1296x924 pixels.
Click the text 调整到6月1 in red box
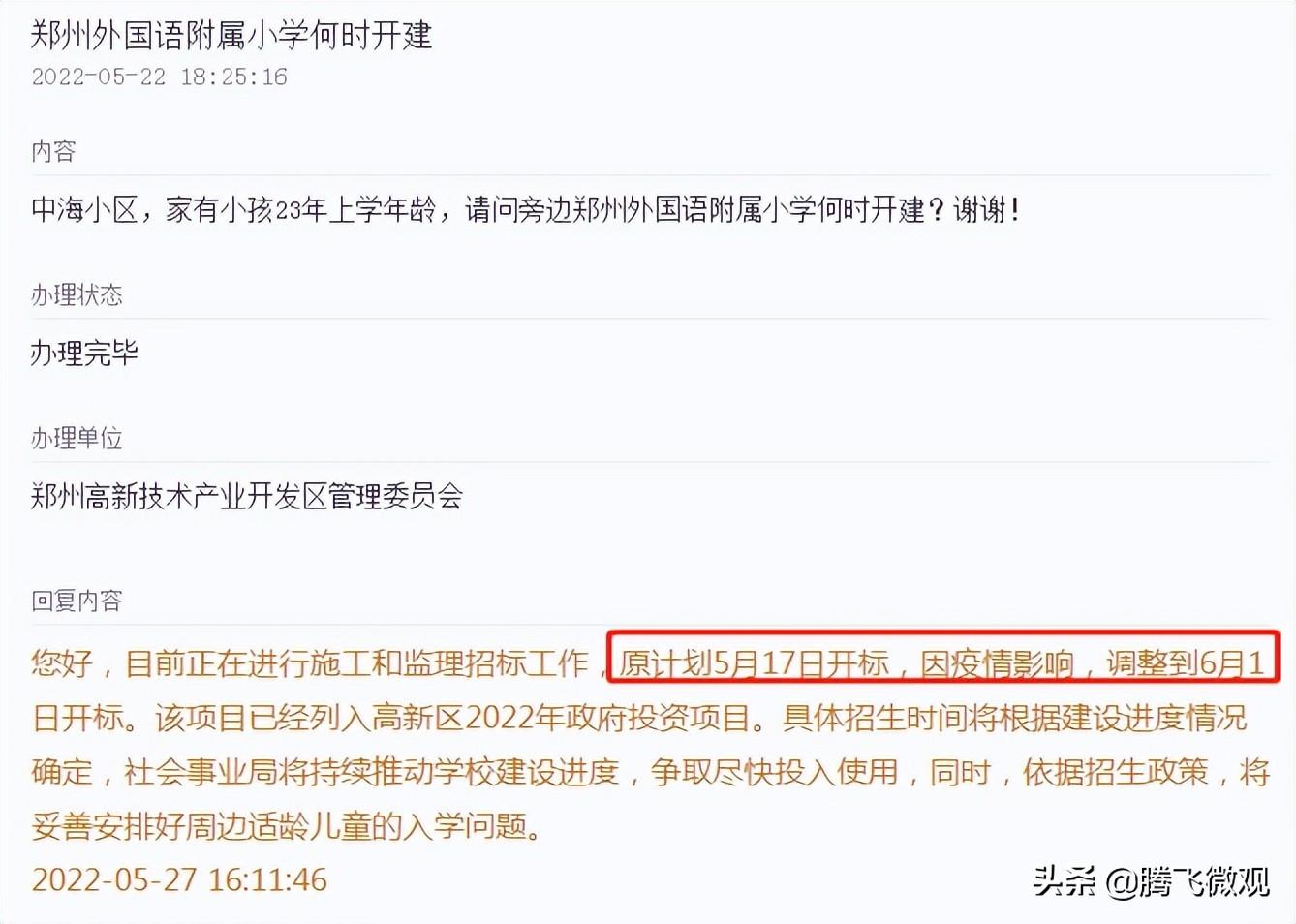click(x=1186, y=662)
